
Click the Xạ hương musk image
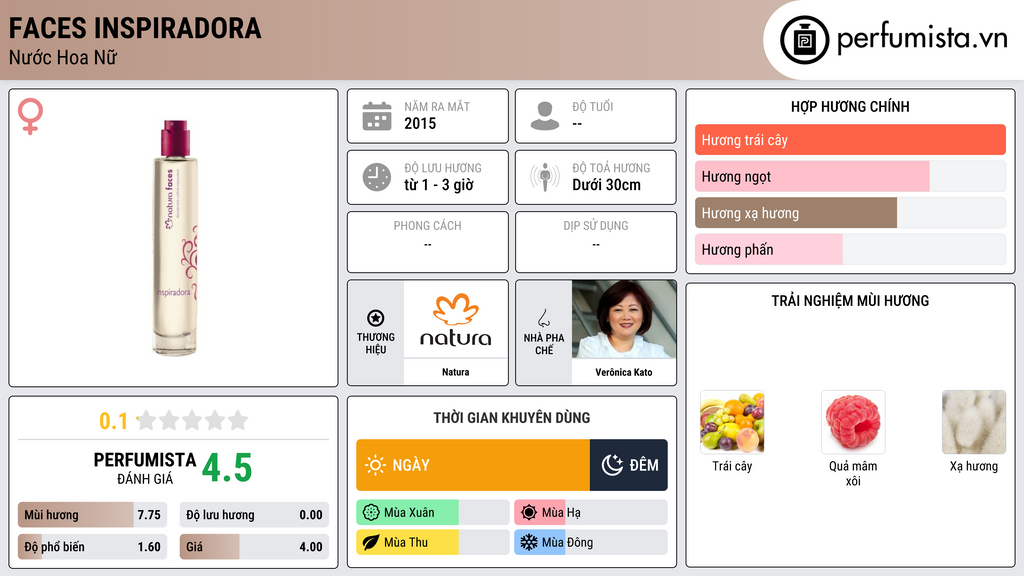(x=974, y=422)
